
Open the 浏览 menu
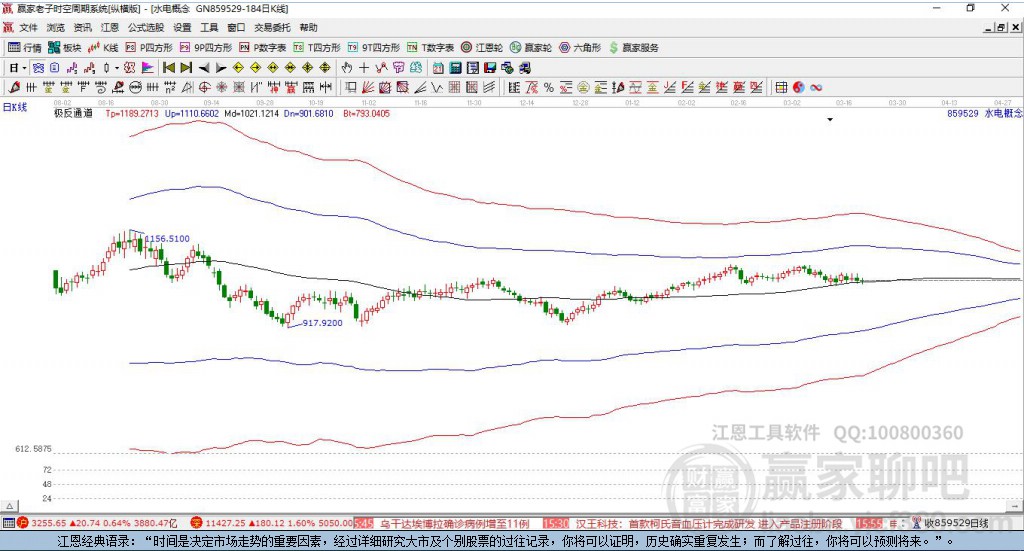[x=56, y=27]
